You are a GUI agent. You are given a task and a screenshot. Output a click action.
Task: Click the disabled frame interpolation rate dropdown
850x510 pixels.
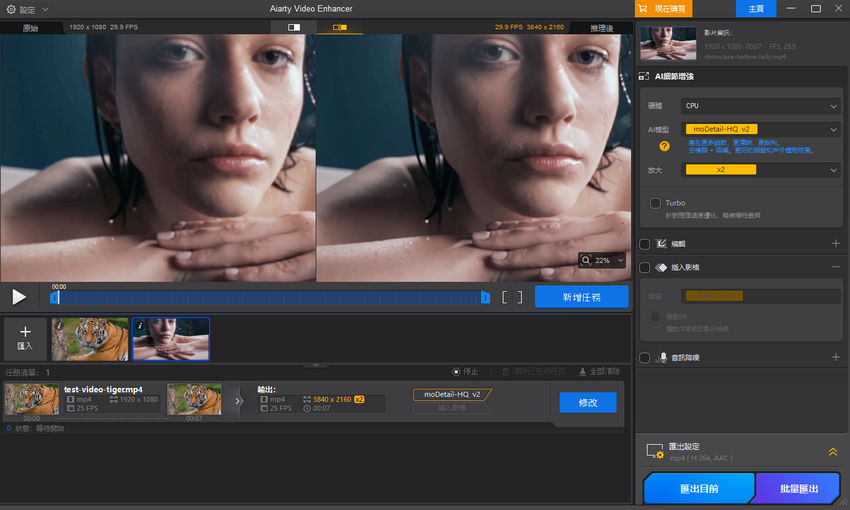point(760,296)
